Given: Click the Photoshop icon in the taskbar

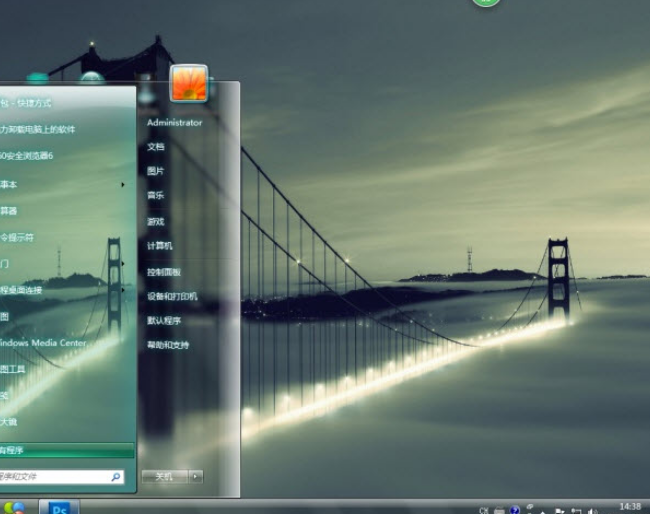Looking at the screenshot, I should [x=59, y=507].
